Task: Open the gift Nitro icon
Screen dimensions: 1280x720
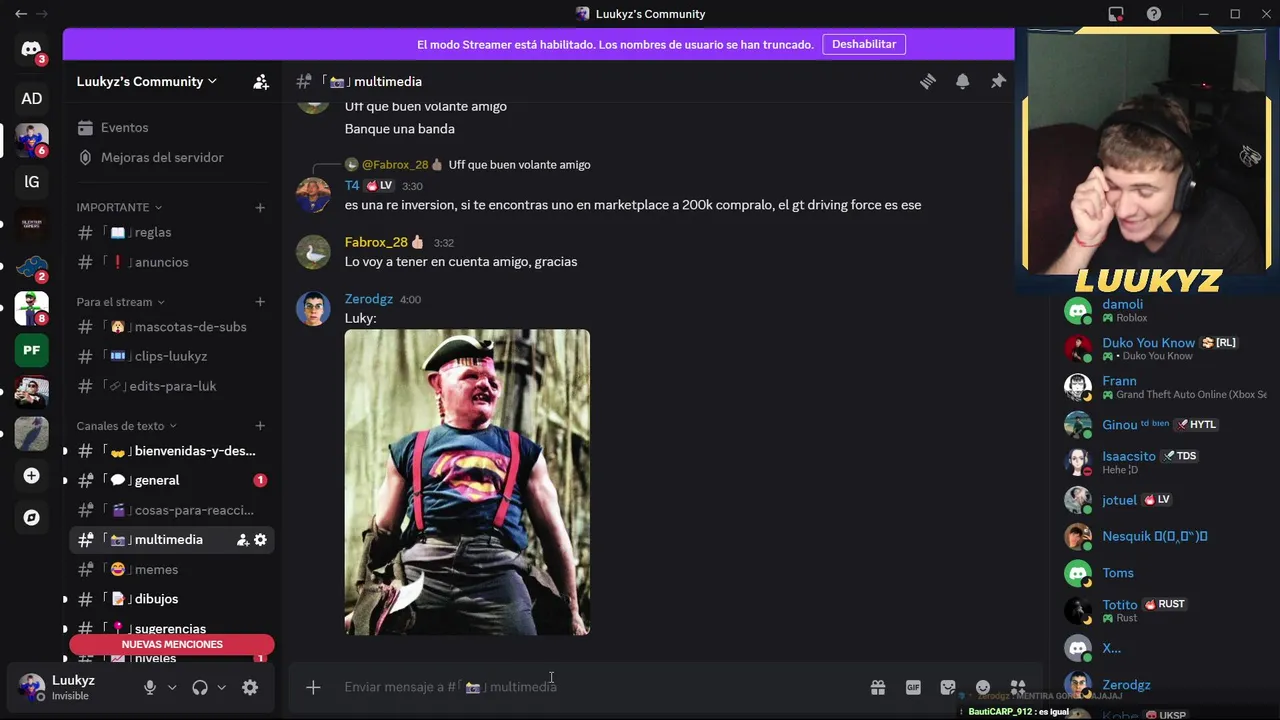Action: [878, 687]
